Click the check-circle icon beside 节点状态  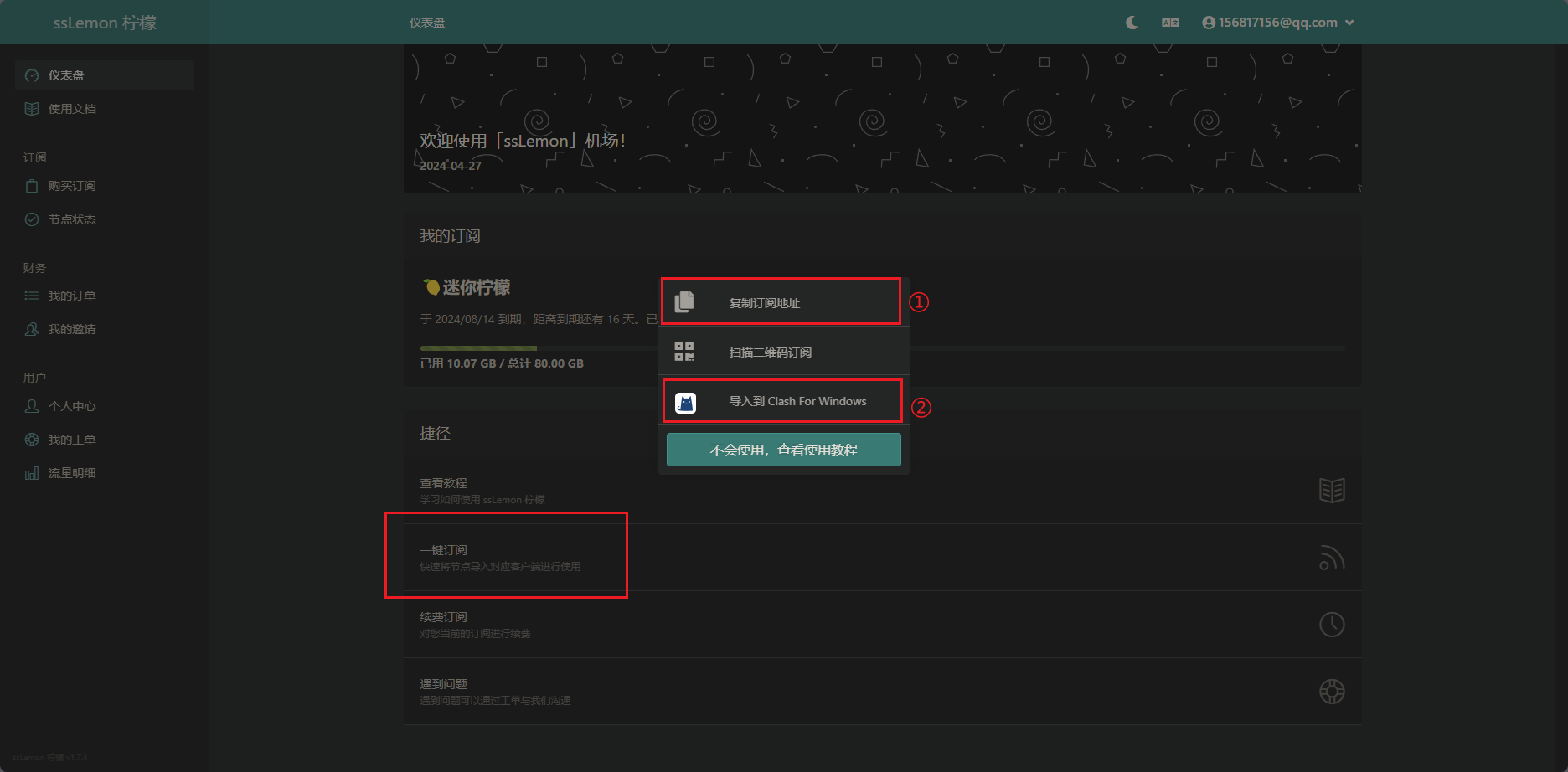[32, 219]
